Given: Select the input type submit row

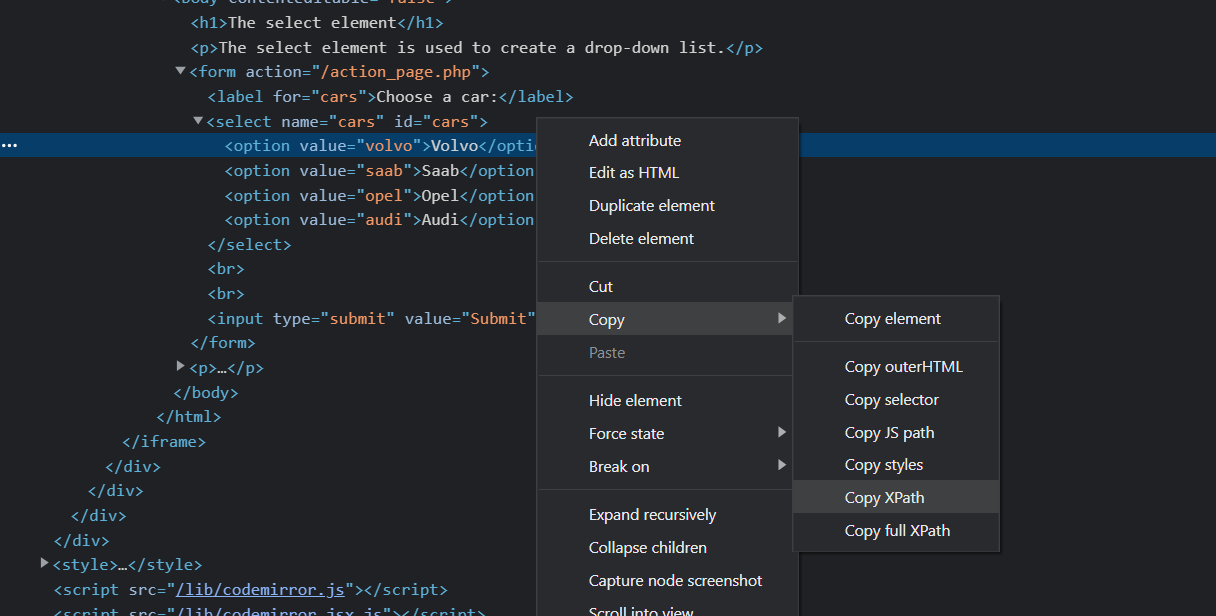Looking at the screenshot, I should (x=372, y=319).
